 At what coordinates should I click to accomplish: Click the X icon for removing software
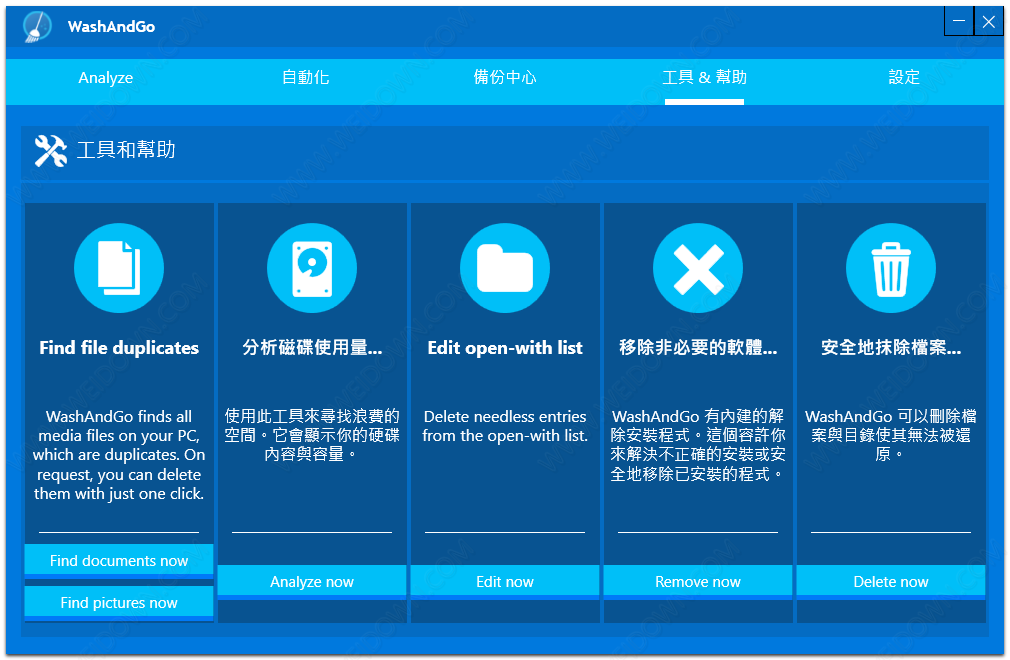[698, 268]
